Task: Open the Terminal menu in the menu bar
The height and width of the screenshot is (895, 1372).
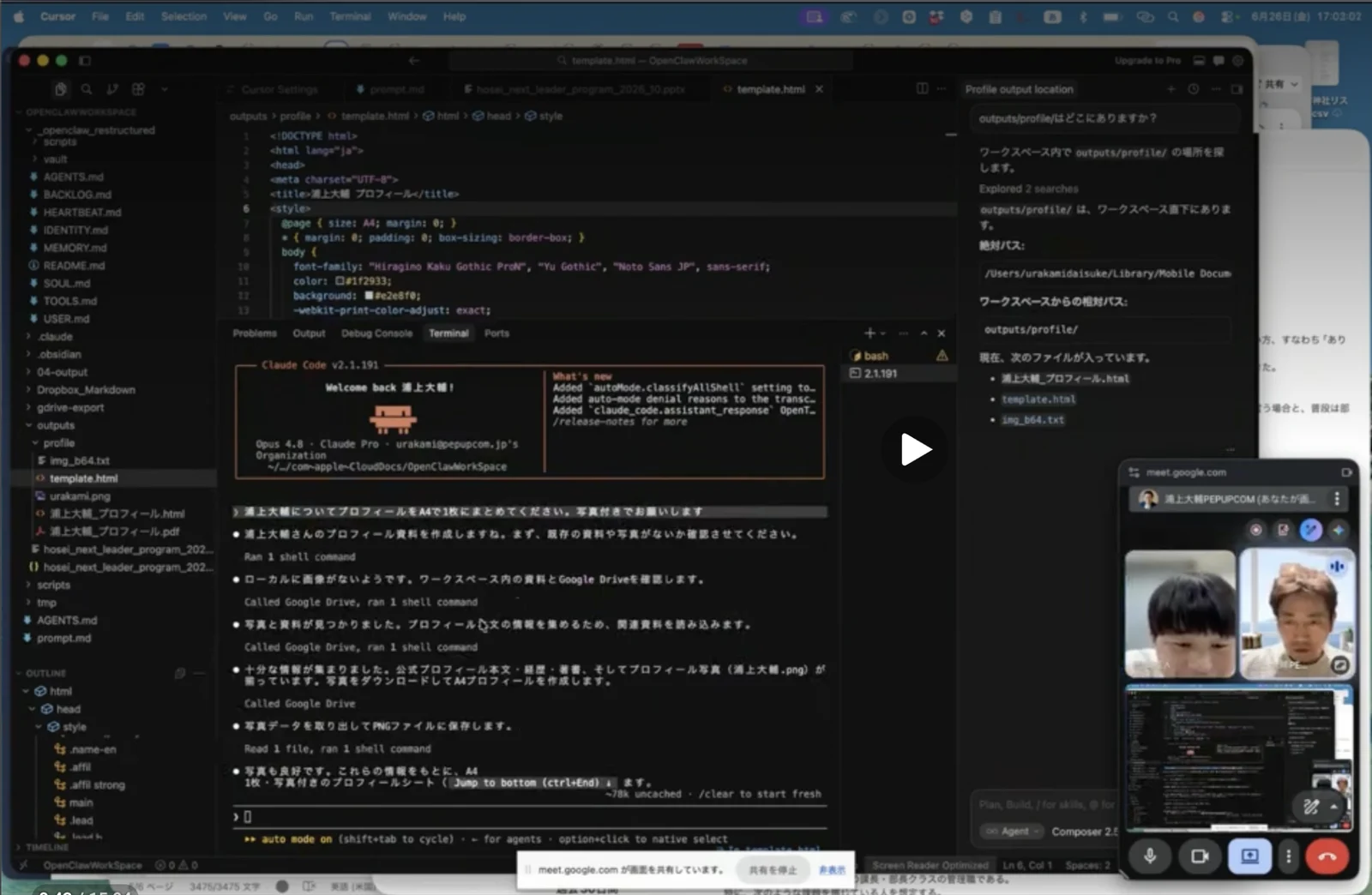Action: [350, 16]
